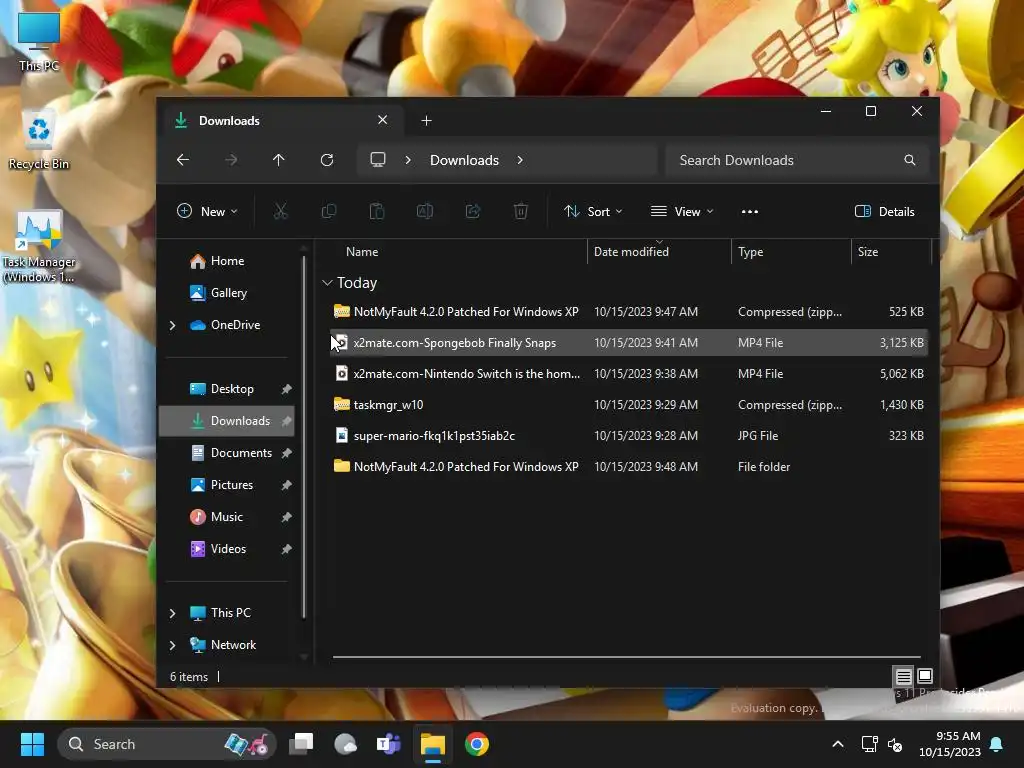The height and width of the screenshot is (768, 1024).
Task: Expand Network tree node
Action: tap(172, 645)
